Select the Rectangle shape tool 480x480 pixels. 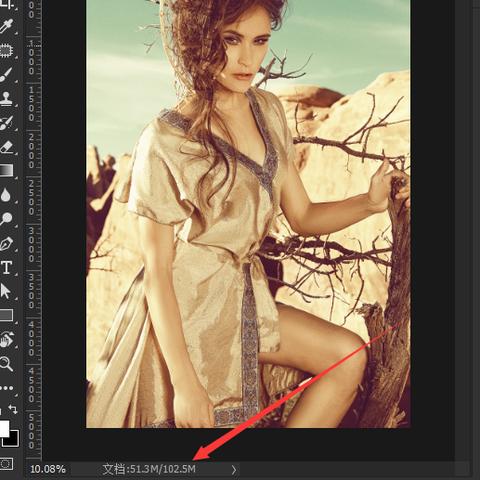tap(7, 315)
